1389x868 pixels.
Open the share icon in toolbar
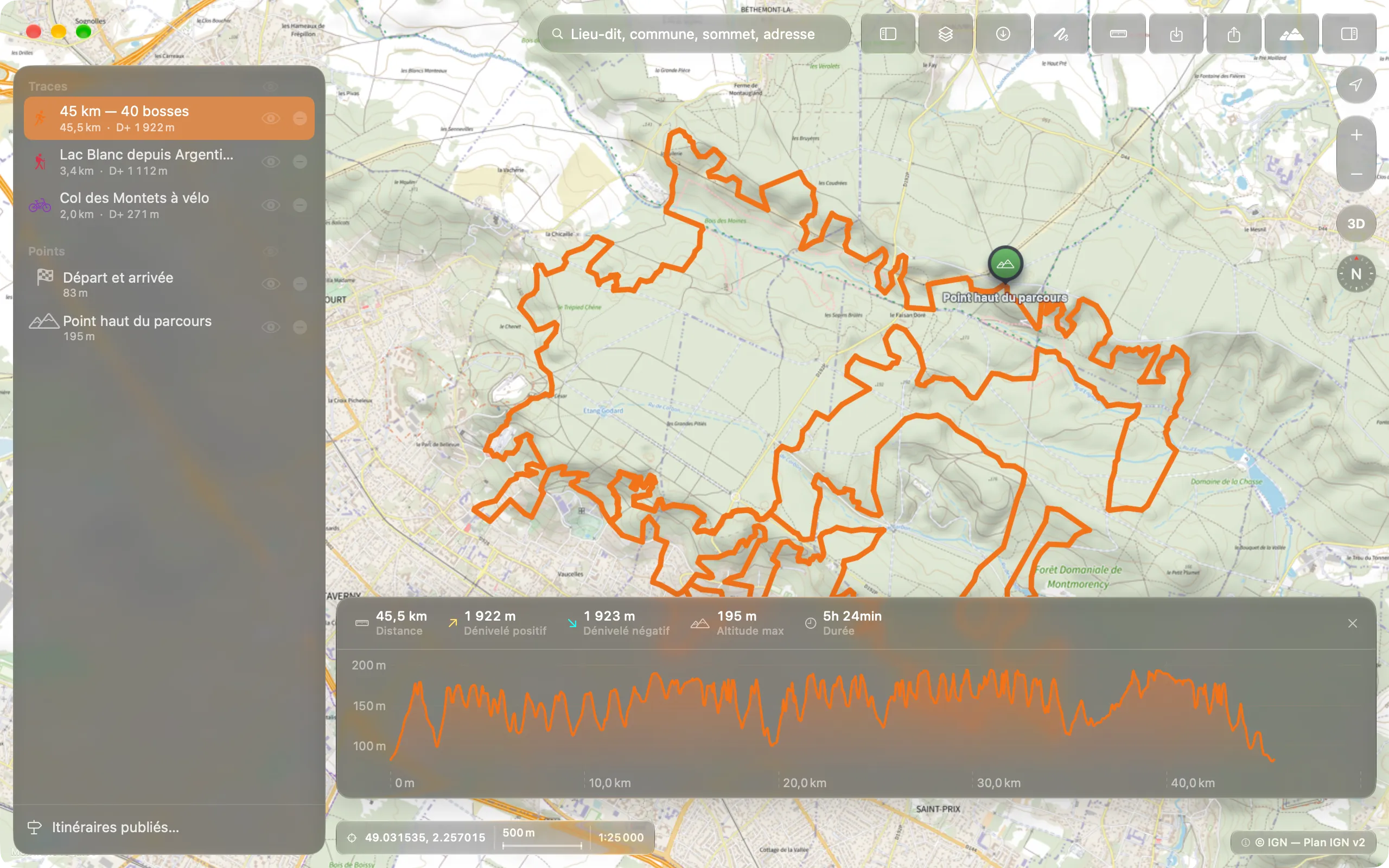tap(1233, 34)
